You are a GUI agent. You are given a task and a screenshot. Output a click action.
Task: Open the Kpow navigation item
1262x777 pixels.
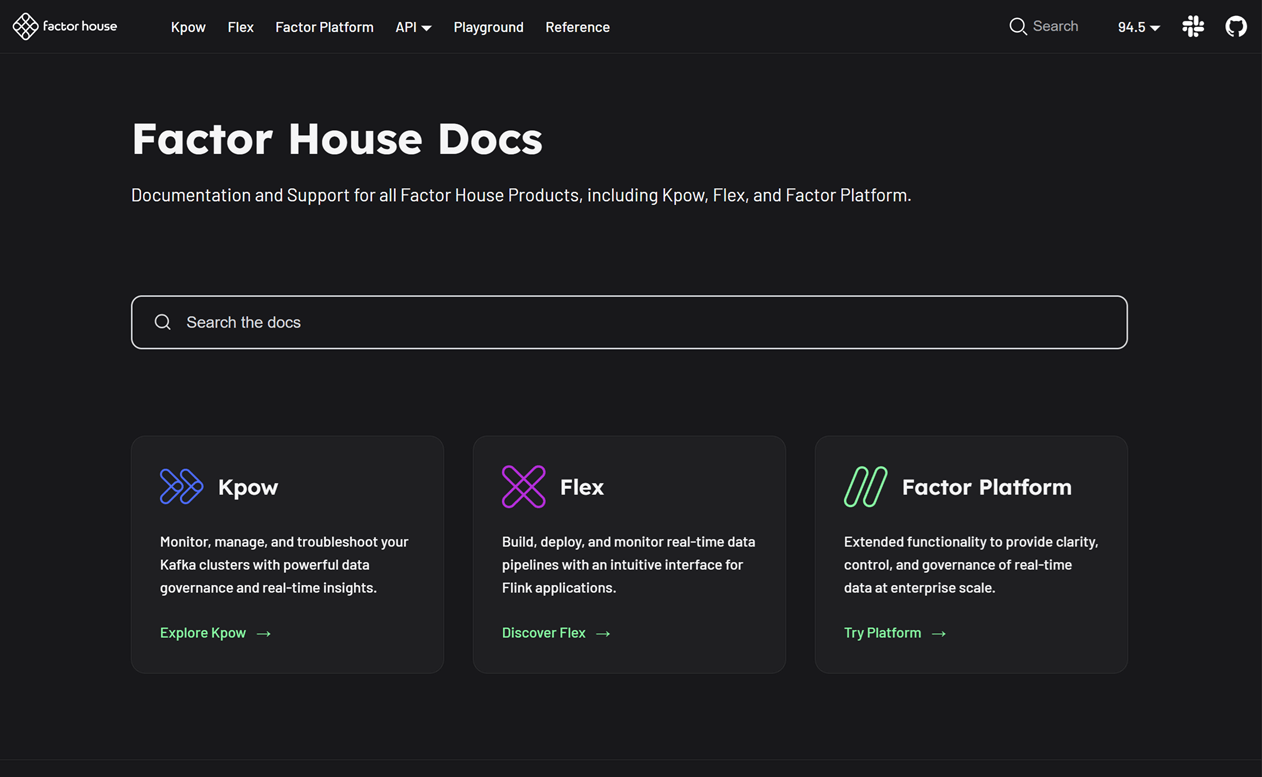click(x=188, y=27)
